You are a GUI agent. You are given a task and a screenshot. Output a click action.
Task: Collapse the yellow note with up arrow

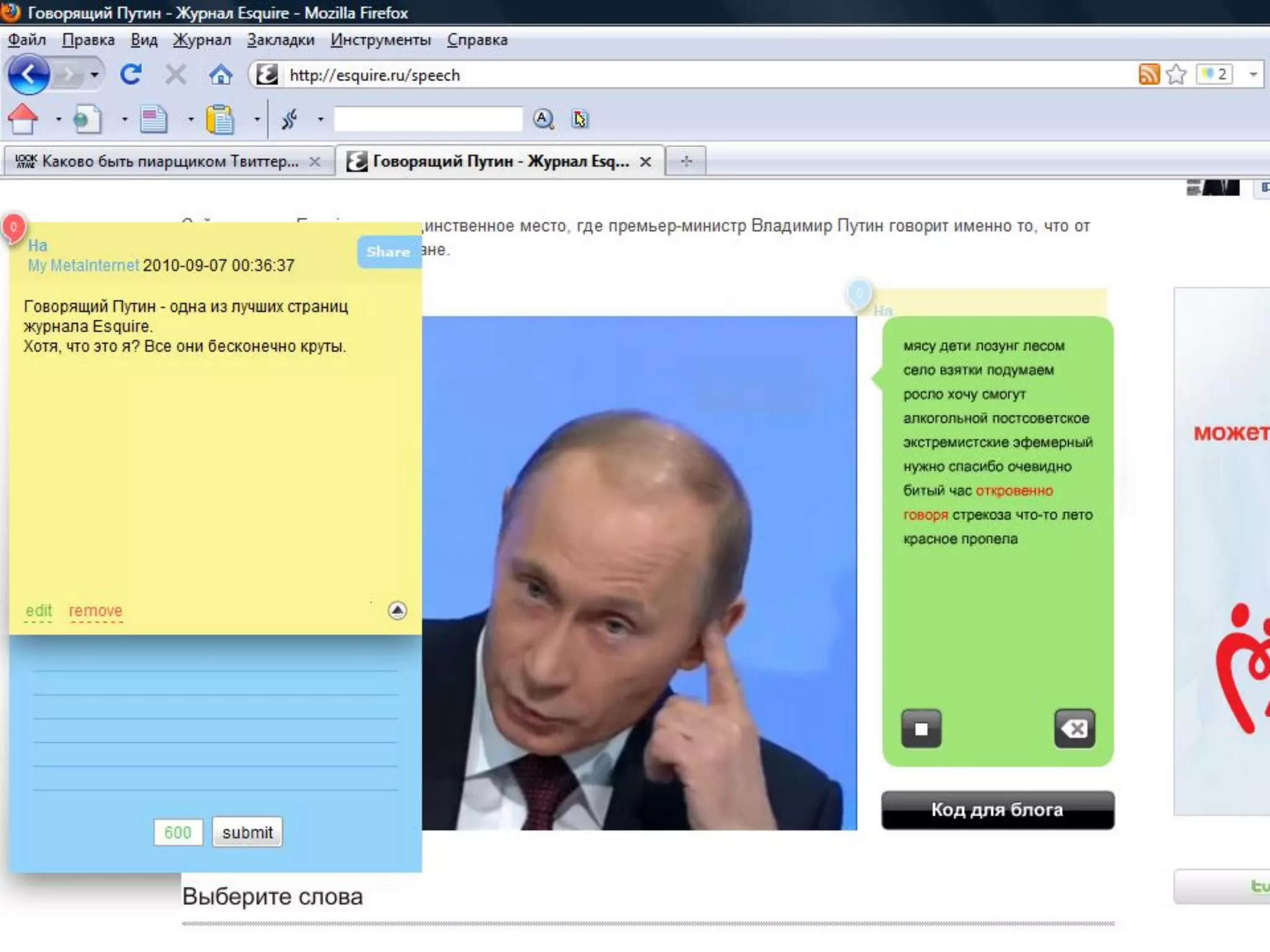pyautogui.click(x=397, y=610)
